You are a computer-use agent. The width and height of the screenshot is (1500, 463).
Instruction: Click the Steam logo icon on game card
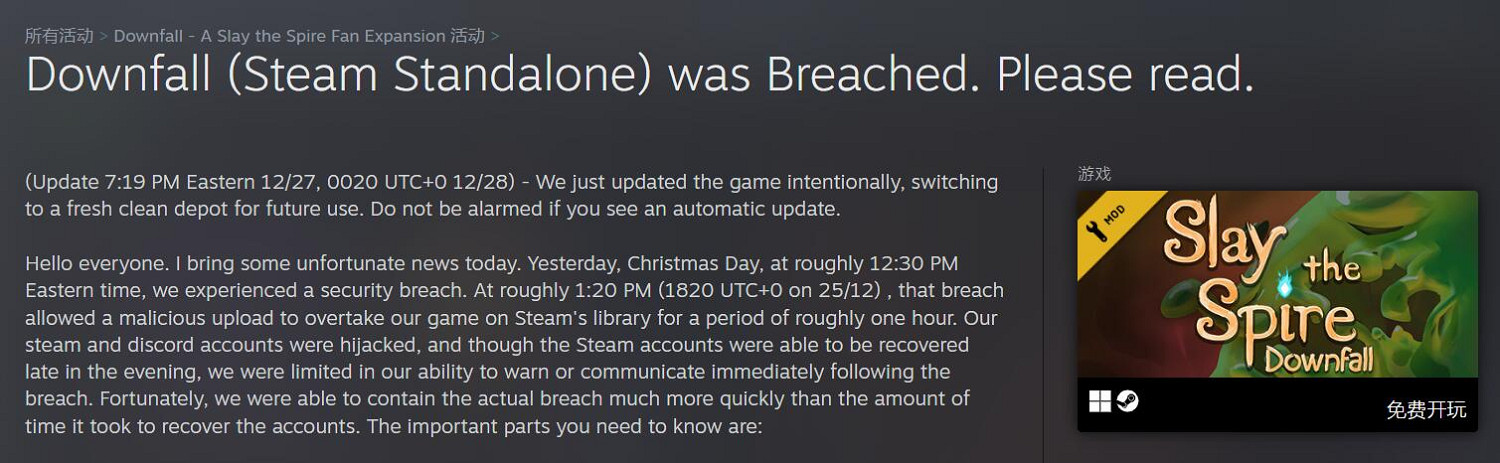pos(1127,402)
